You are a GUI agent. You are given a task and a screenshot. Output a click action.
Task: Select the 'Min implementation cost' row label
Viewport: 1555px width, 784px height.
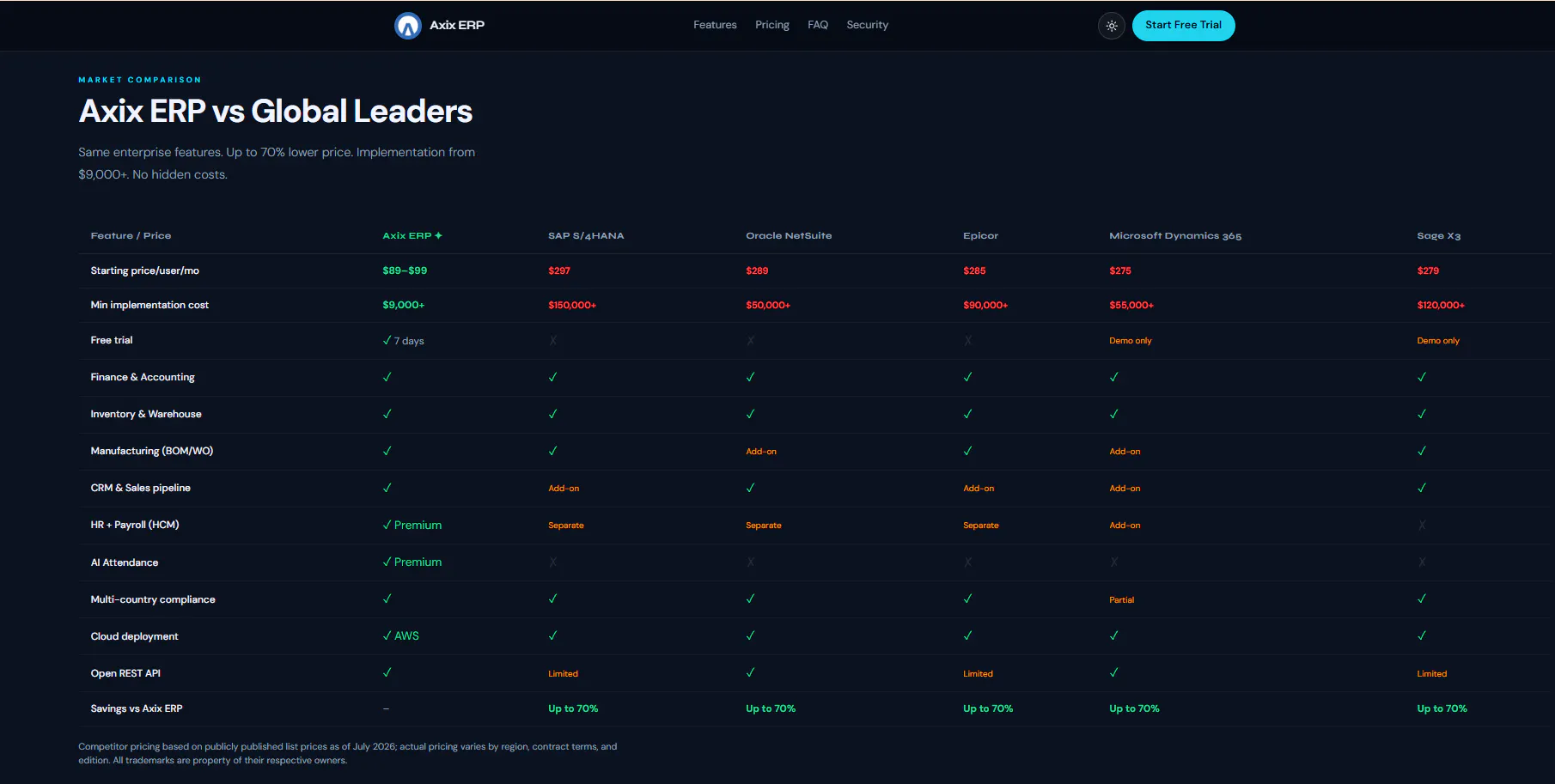click(x=149, y=305)
